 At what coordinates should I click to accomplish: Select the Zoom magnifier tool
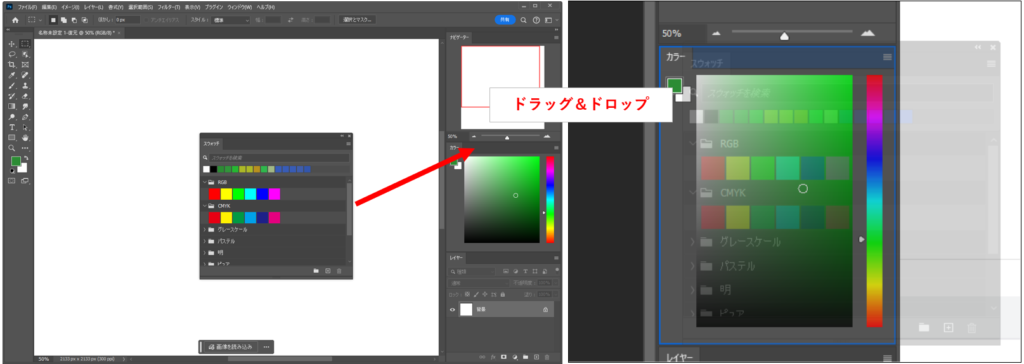12,148
